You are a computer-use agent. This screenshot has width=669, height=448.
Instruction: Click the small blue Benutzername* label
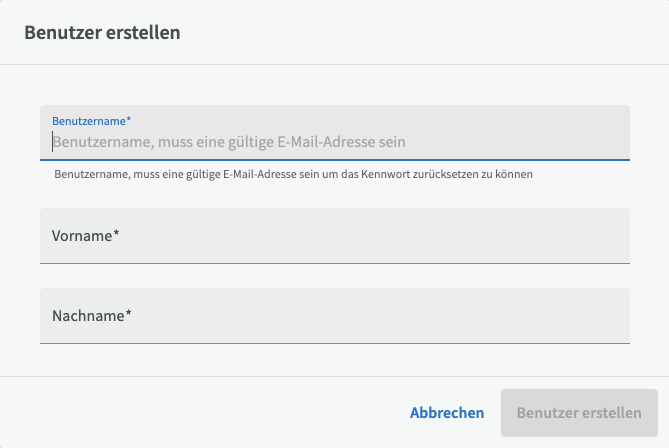tap(91, 121)
